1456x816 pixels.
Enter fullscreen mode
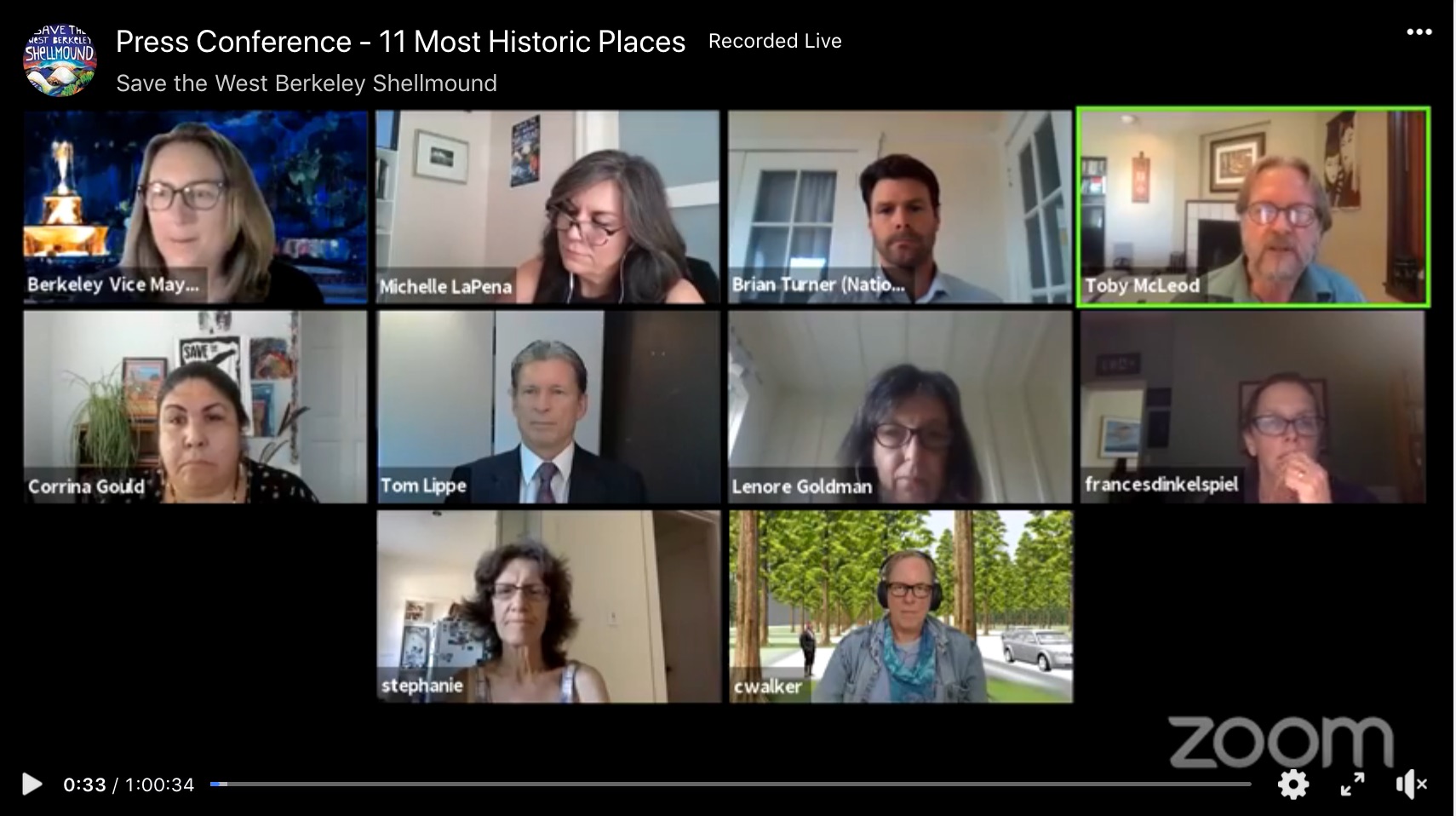pyautogui.click(x=1352, y=784)
